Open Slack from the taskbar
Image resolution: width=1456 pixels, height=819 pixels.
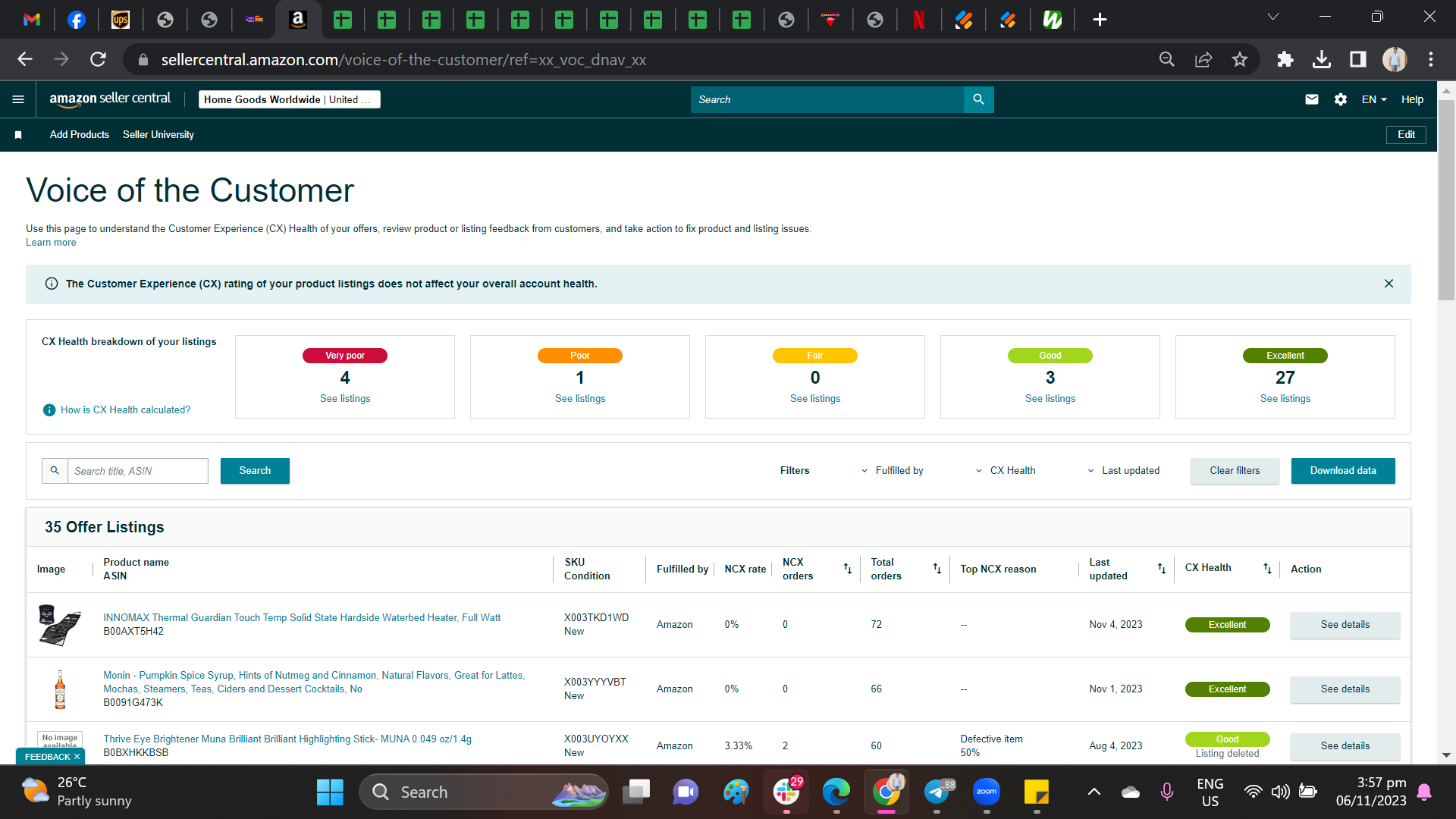point(786,792)
